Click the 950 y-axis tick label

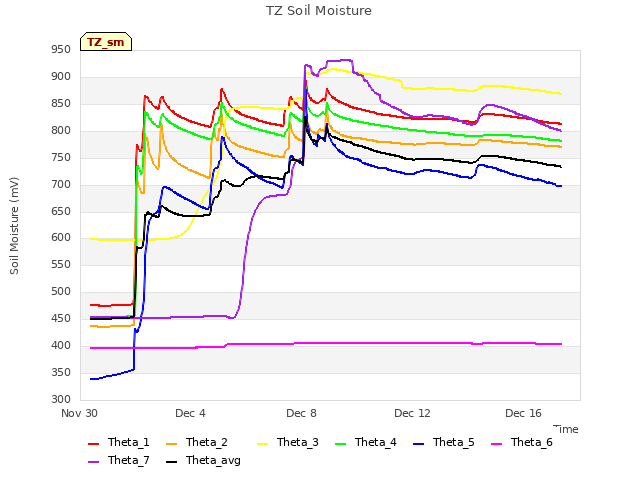tap(61, 50)
